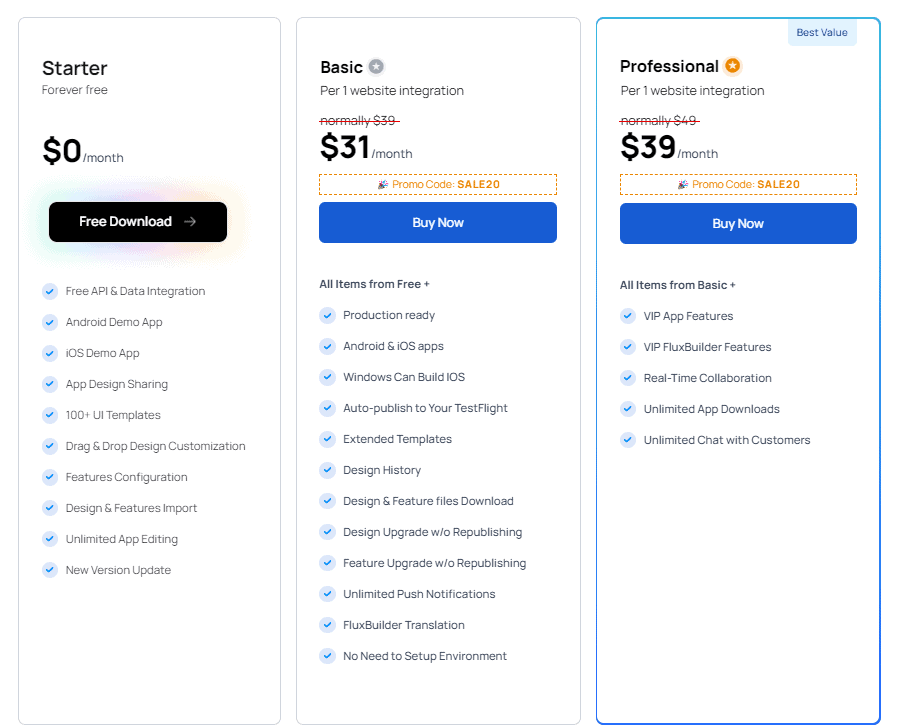Click the "Best Value" badge
909x727 pixels.
tap(822, 32)
